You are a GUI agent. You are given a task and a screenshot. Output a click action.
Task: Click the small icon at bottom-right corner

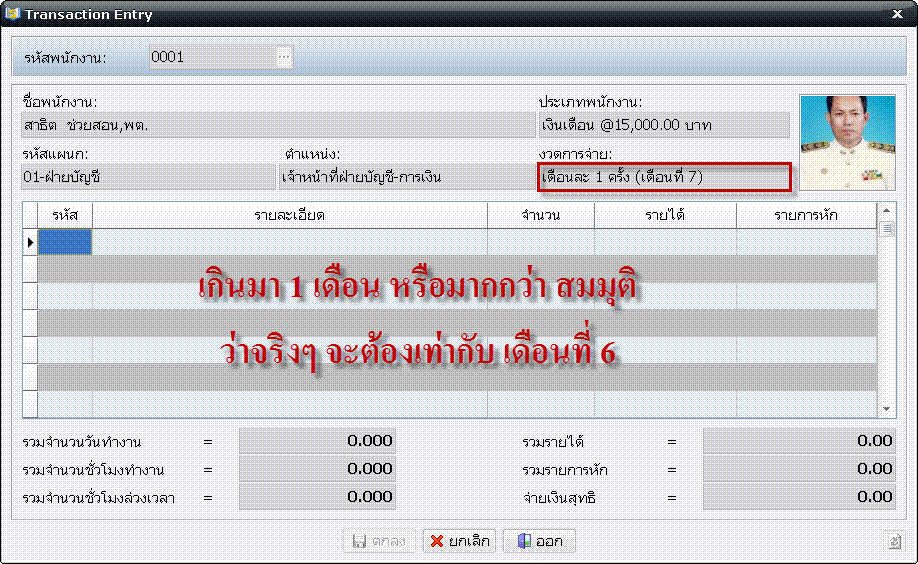click(x=895, y=541)
